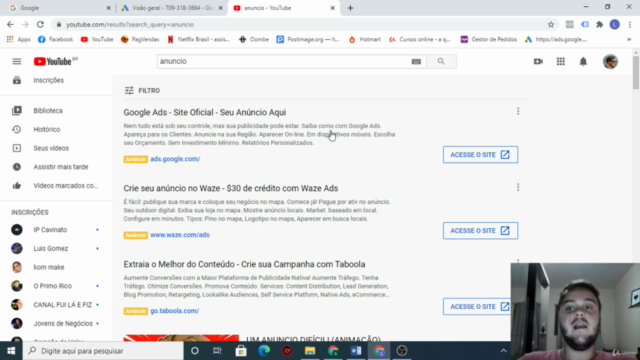Open the Netflix Brasil bookmark
The image size is (640, 360).
coord(198,40)
